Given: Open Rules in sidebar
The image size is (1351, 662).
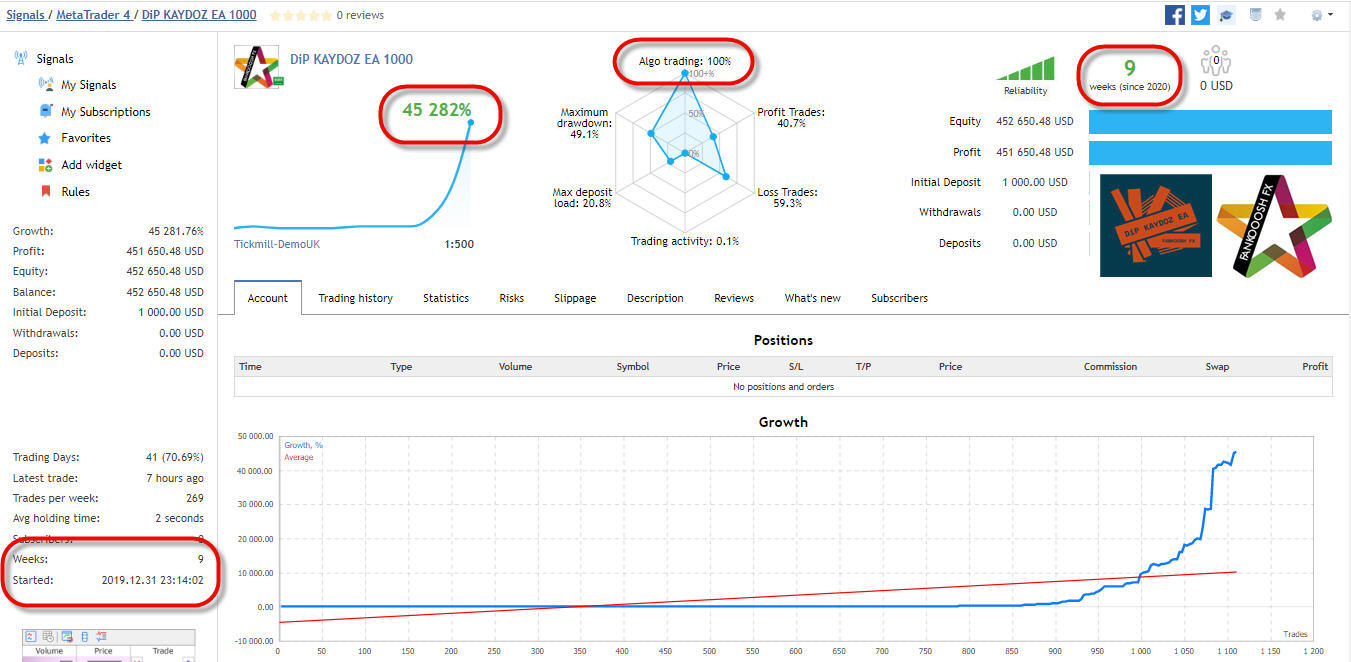Looking at the screenshot, I should coord(75,191).
